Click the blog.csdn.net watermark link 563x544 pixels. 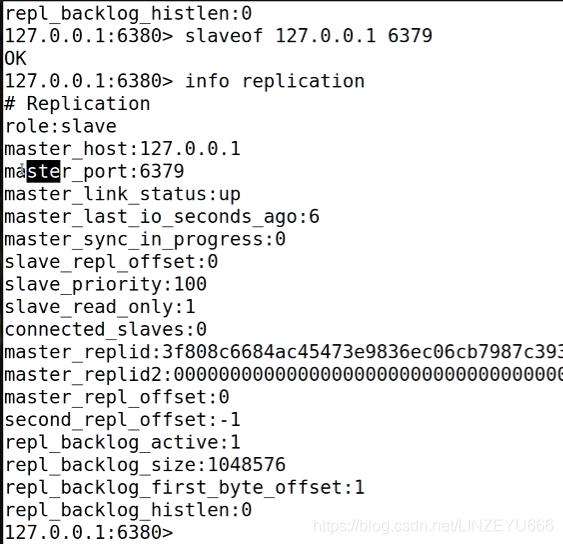(x=433, y=526)
